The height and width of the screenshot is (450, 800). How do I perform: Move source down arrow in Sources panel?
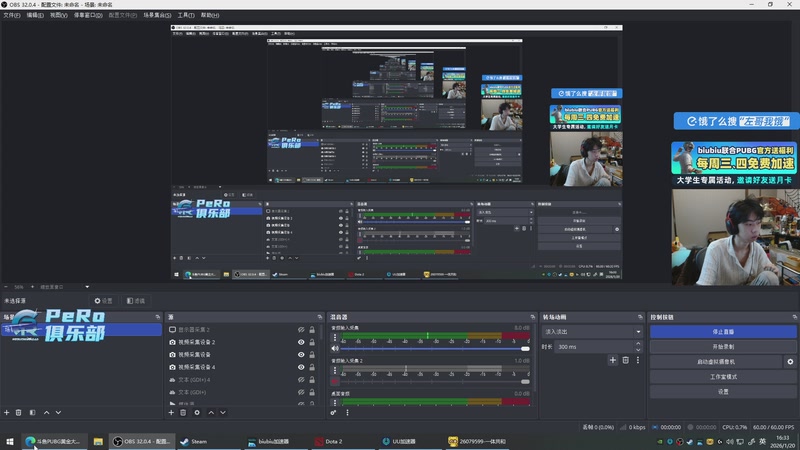point(223,412)
